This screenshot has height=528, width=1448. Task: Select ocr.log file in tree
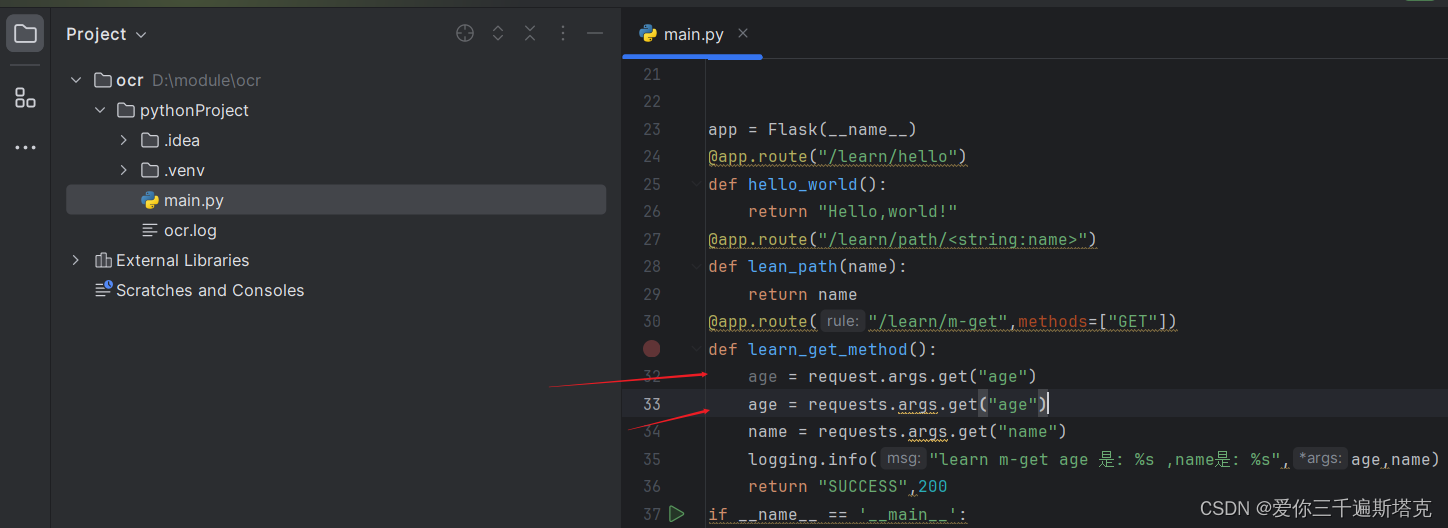190,230
